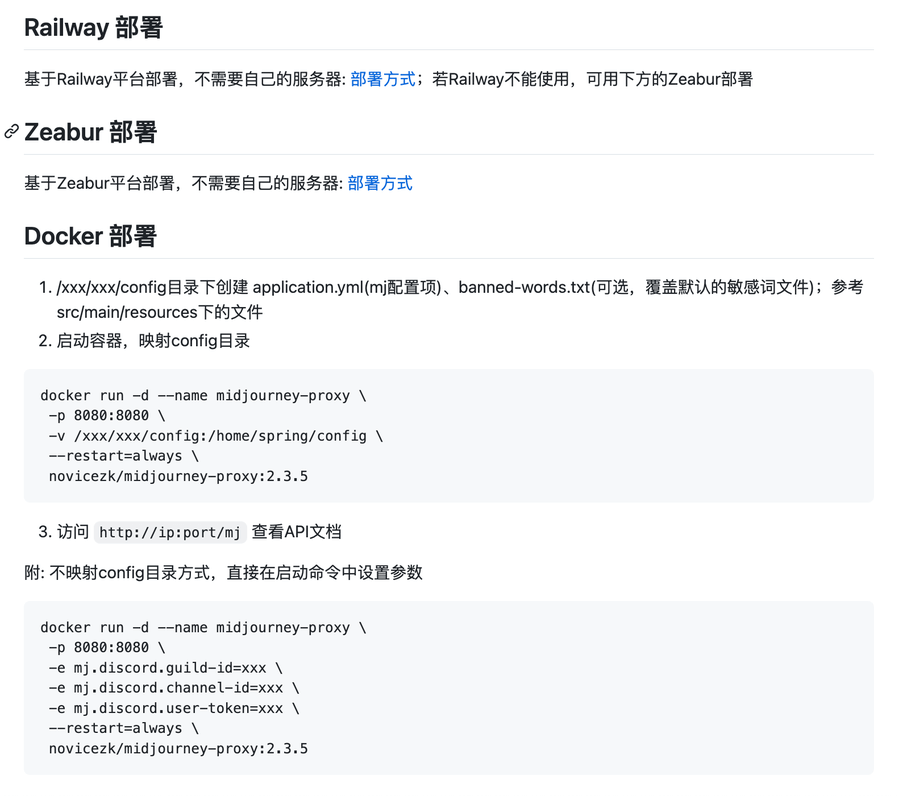
Task: Click 'novicezk/midjourney-proxy:2.3.5' in second code block
Action: 178,748
